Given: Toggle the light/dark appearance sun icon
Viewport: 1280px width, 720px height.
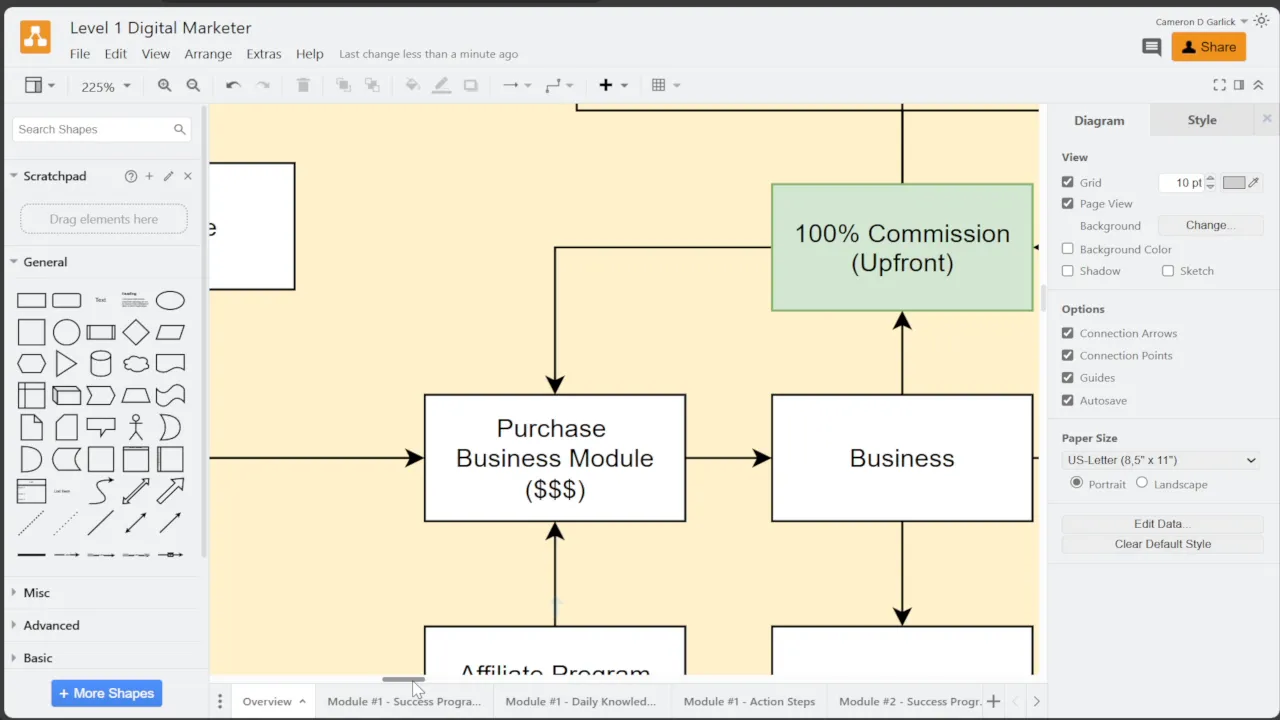Looking at the screenshot, I should point(1261,21).
